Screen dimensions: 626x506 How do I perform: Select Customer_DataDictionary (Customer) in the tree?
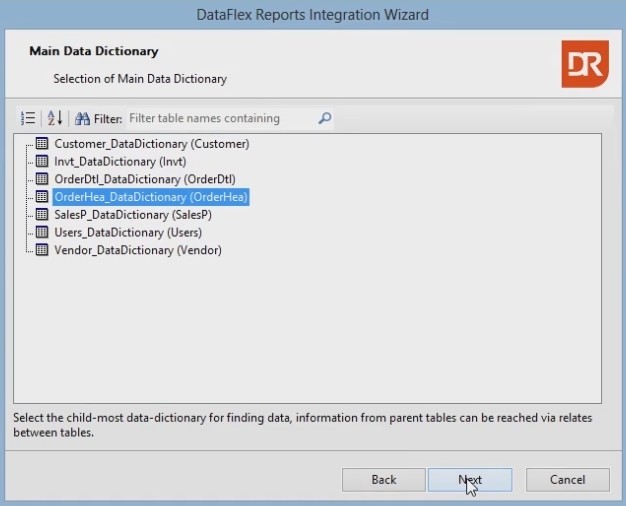(x=151, y=144)
